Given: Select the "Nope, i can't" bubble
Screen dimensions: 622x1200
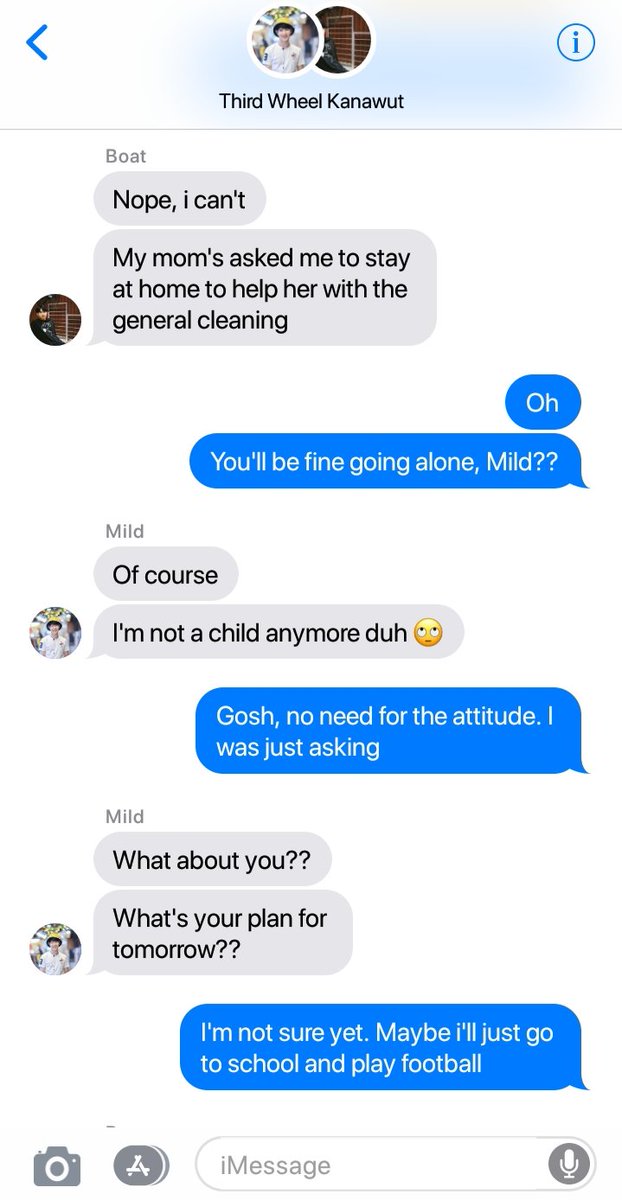Looking at the screenshot, I should pos(180,200).
